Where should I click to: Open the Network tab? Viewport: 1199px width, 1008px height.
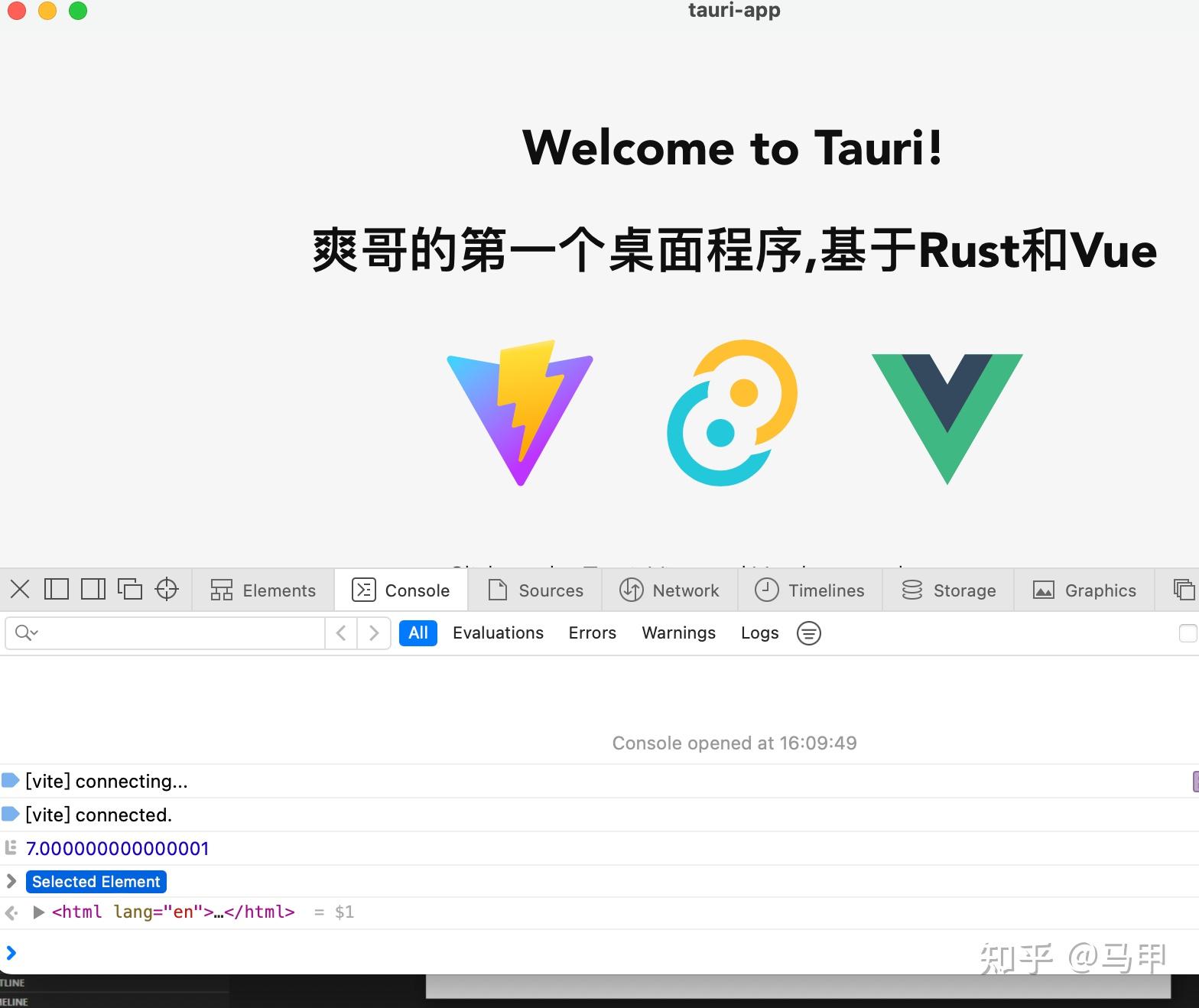pos(669,590)
